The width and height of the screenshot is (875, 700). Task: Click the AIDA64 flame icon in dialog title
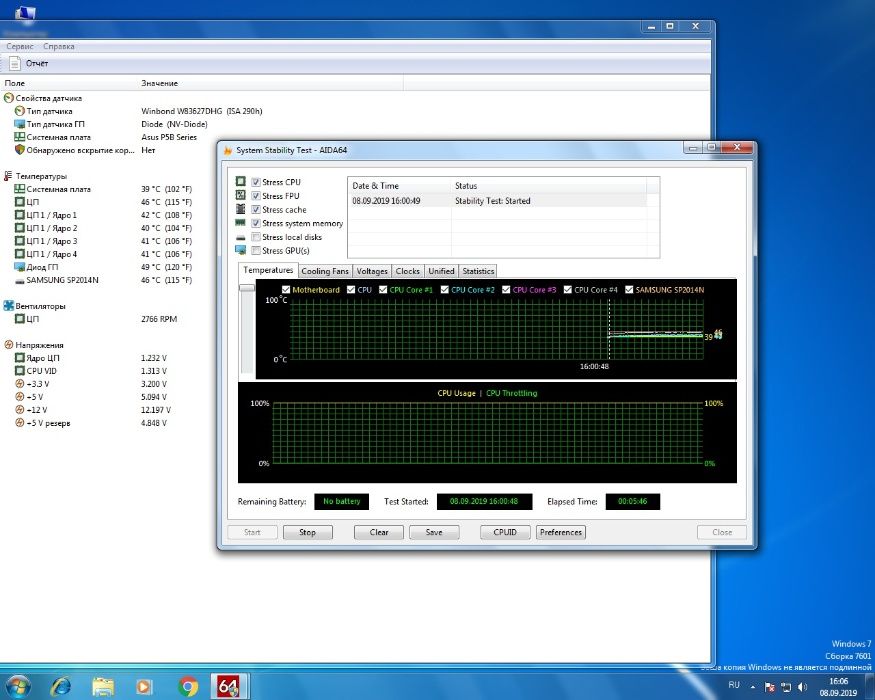228,150
